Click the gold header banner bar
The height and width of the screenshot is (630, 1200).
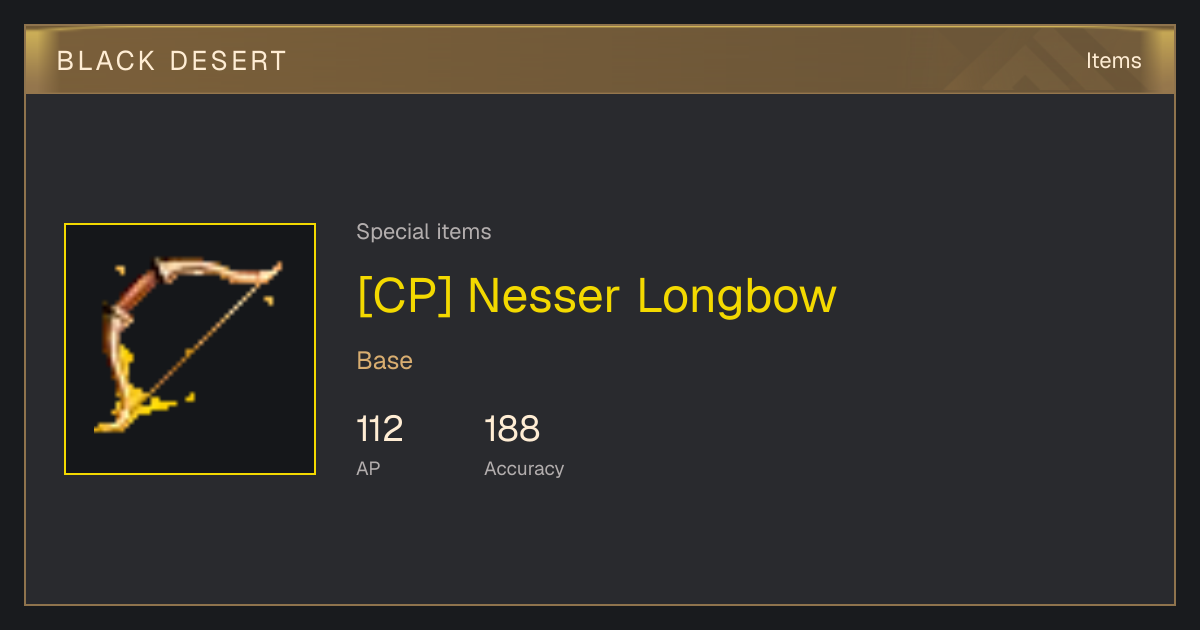click(x=600, y=61)
